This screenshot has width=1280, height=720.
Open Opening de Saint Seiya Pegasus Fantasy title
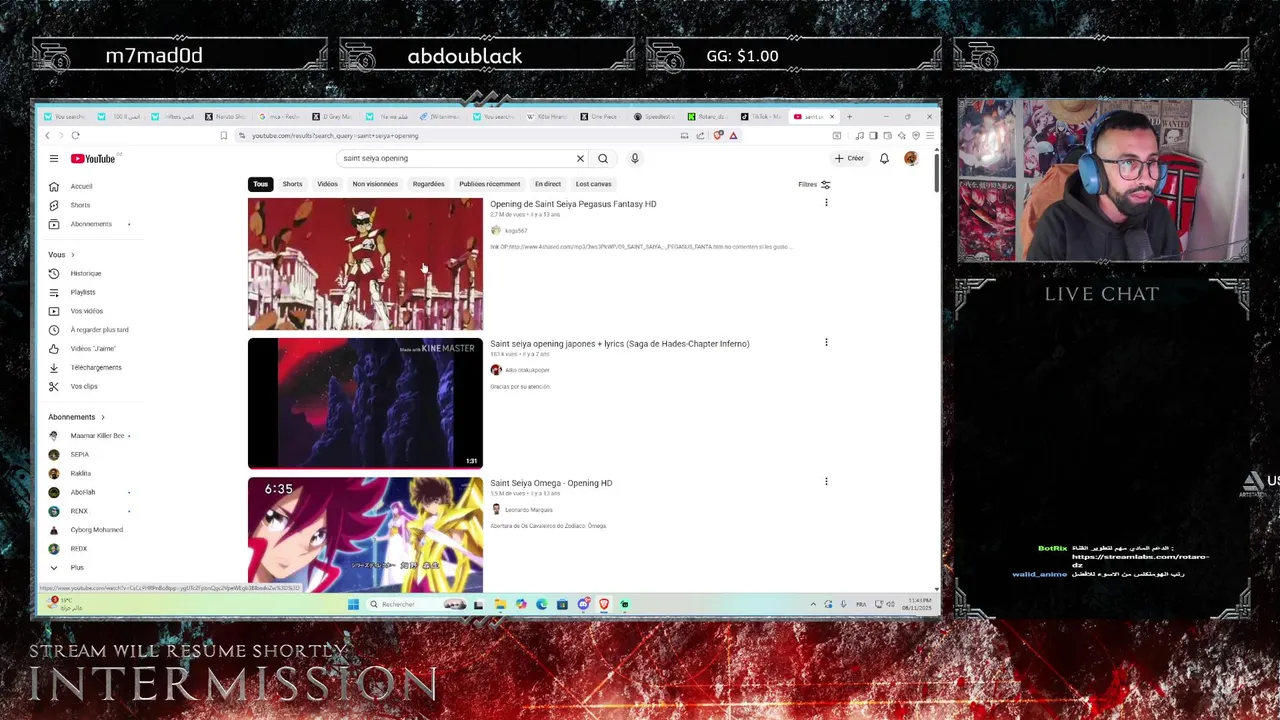573,204
